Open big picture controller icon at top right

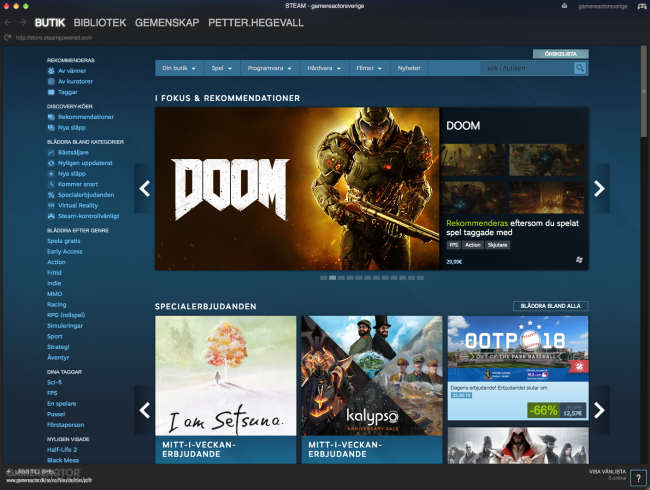(642, 6)
